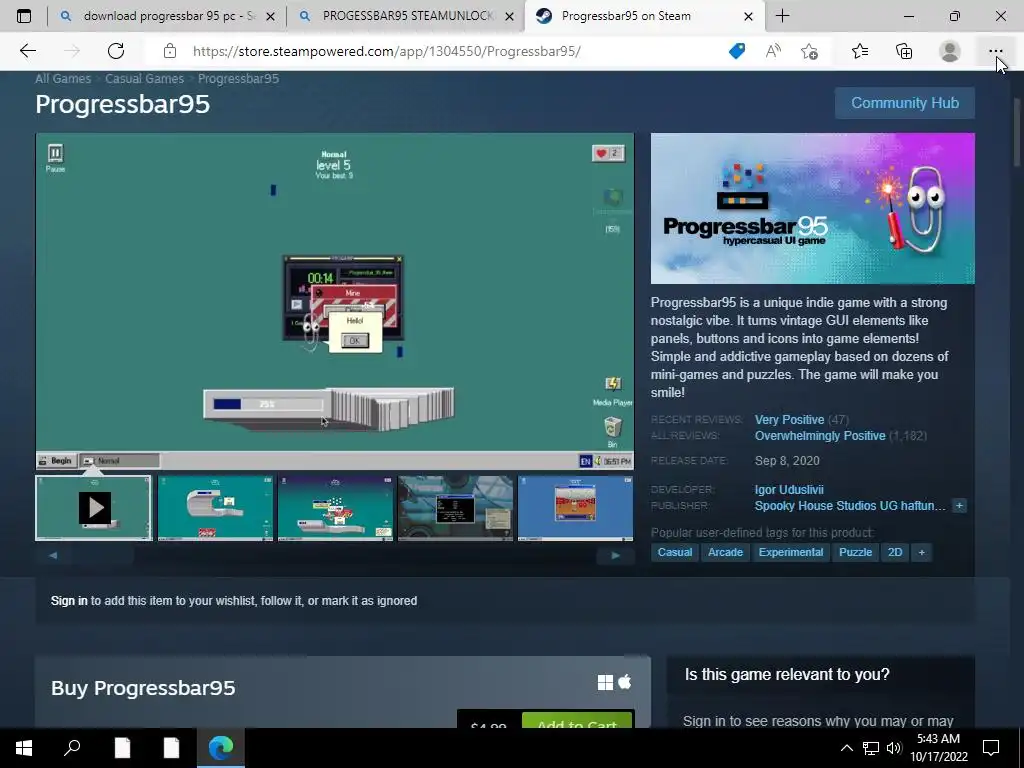1024x768 pixels.
Task: Open developer Igor Uduslivii page
Action: [x=789, y=489]
